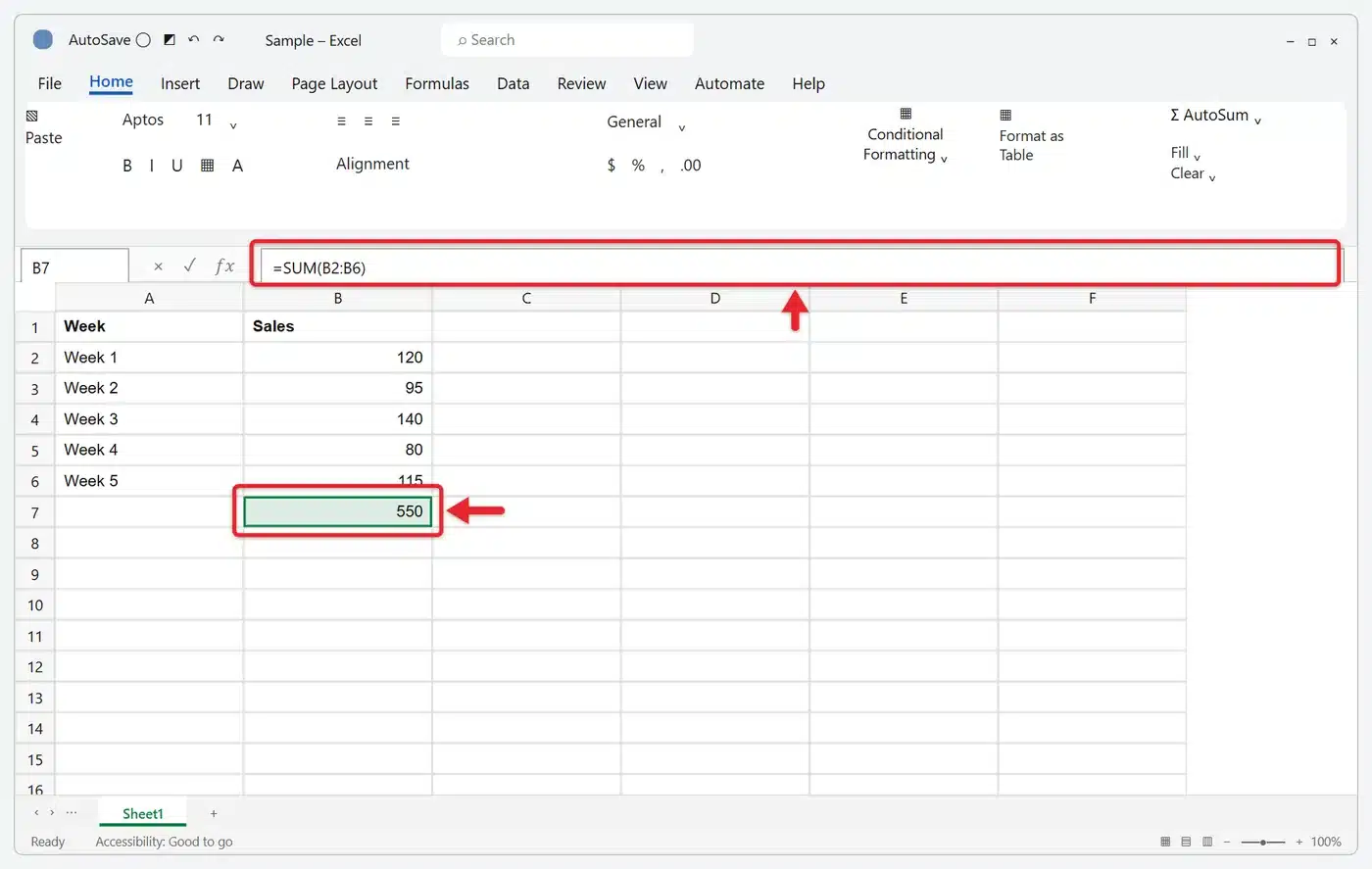Apply bold with the B button
The width and height of the screenshot is (1372, 869).
coord(127,166)
